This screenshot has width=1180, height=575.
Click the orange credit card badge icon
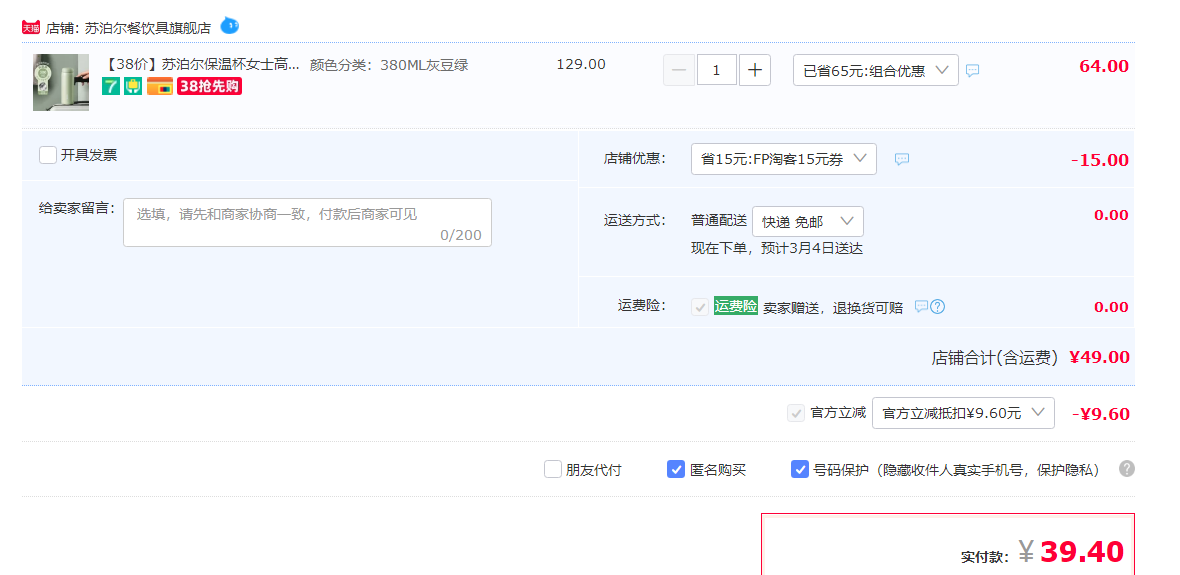(x=160, y=86)
